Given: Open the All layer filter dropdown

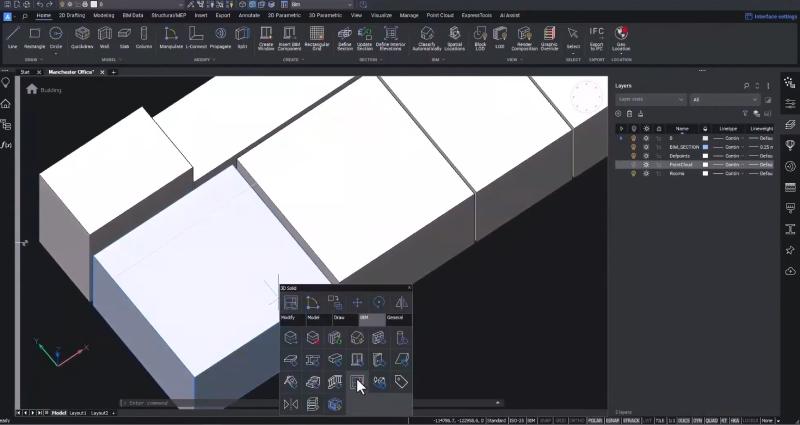Looking at the screenshot, I should point(724,99).
